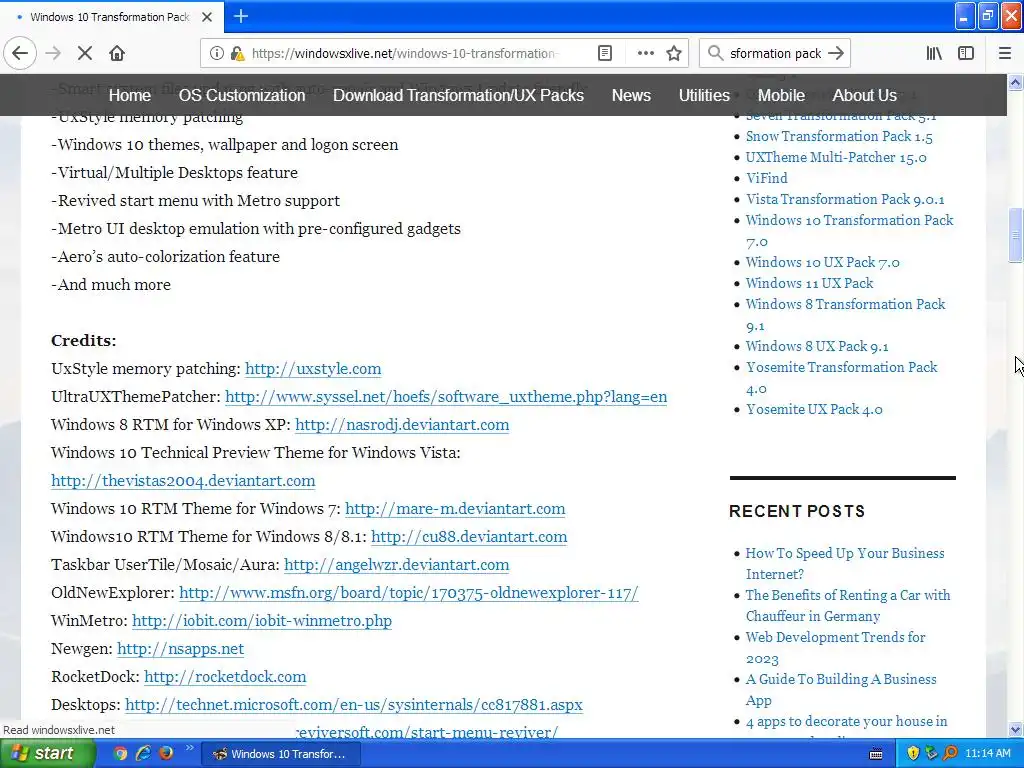Open Download Transformation/UX Packs menu
The image size is (1024, 768).
[458, 95]
